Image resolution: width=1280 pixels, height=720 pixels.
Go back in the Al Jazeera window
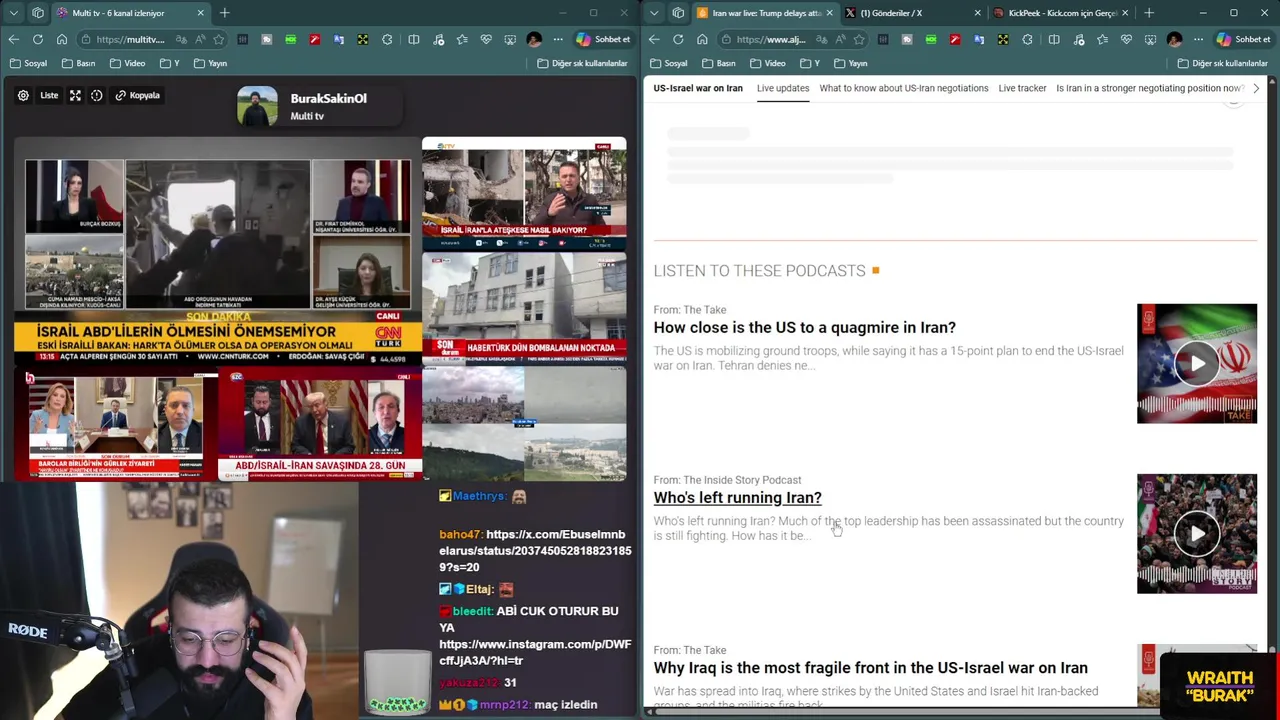click(654, 39)
